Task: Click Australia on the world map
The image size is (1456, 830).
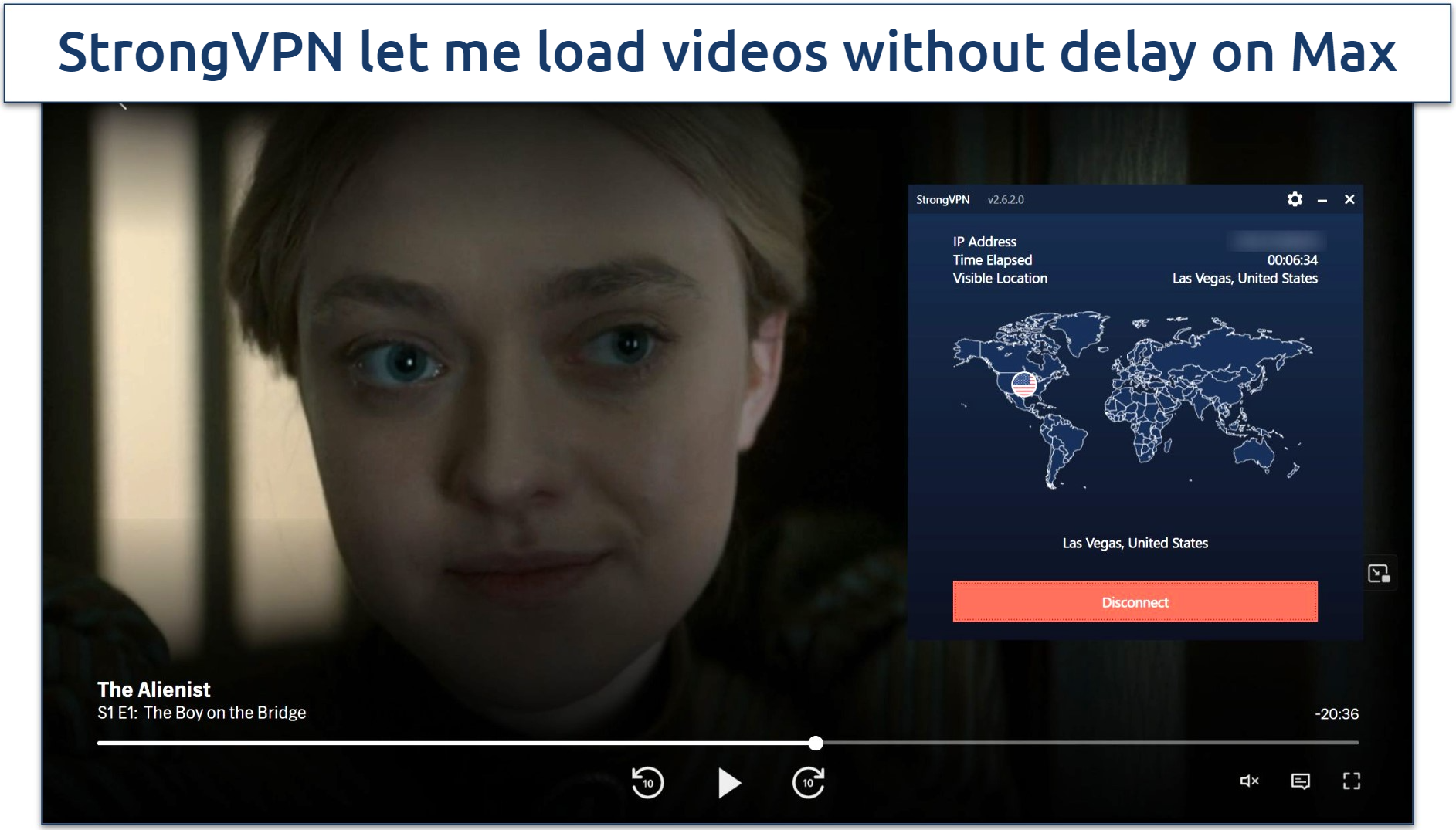Action: coord(1253,452)
